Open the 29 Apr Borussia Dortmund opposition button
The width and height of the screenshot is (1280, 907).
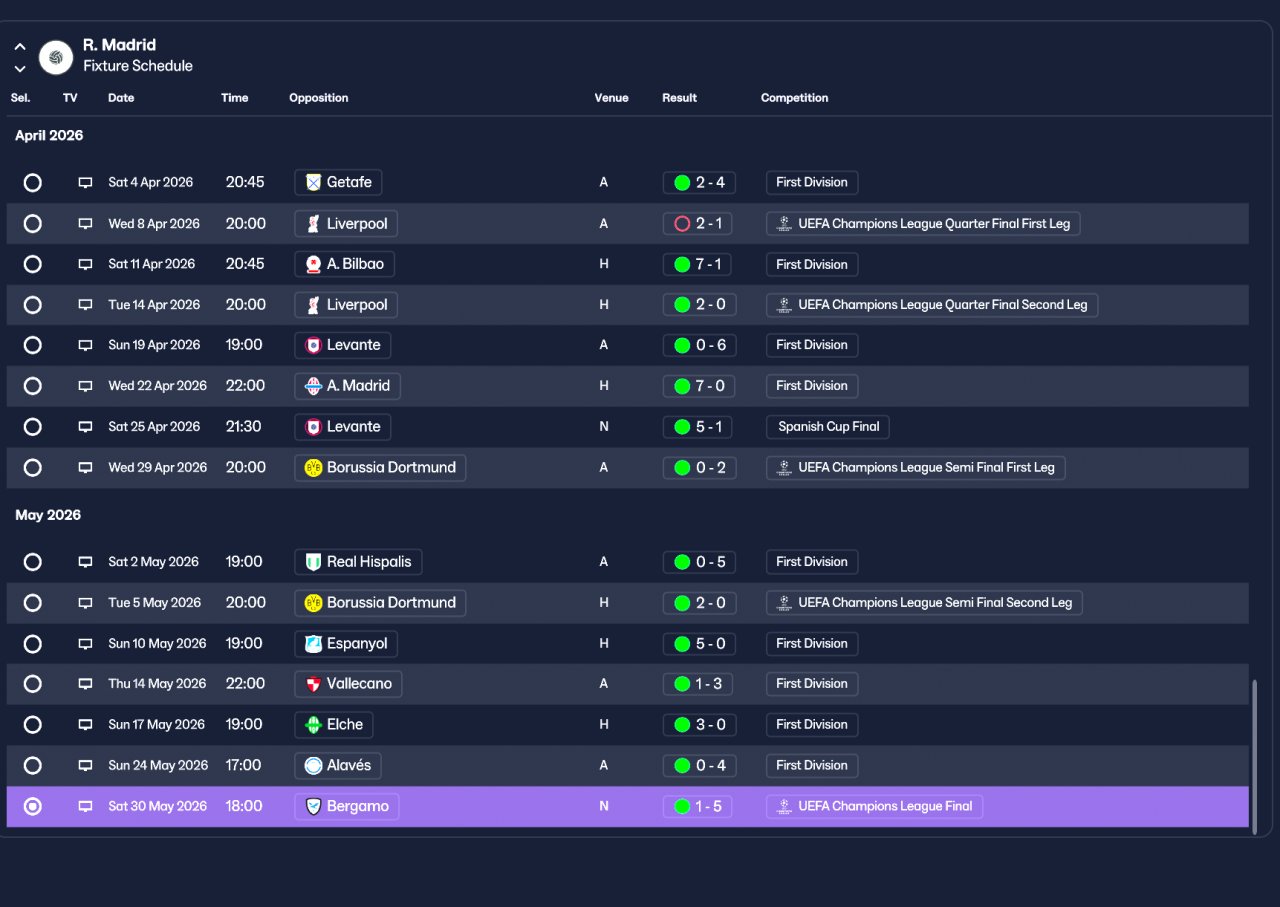pos(380,467)
